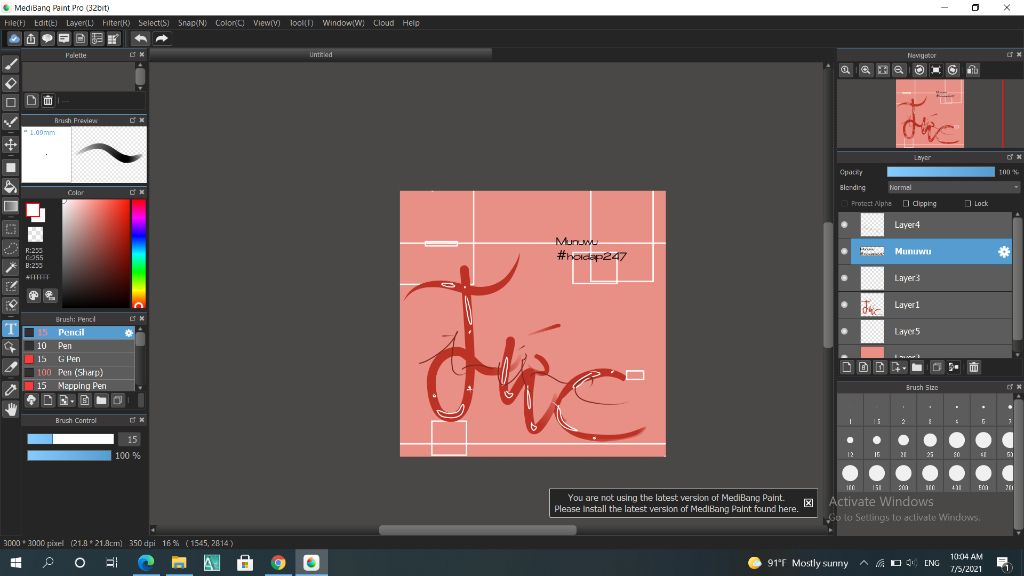Click the export share icon in toolbar
Image resolution: width=1024 pixels, height=576 pixels.
click(31, 39)
